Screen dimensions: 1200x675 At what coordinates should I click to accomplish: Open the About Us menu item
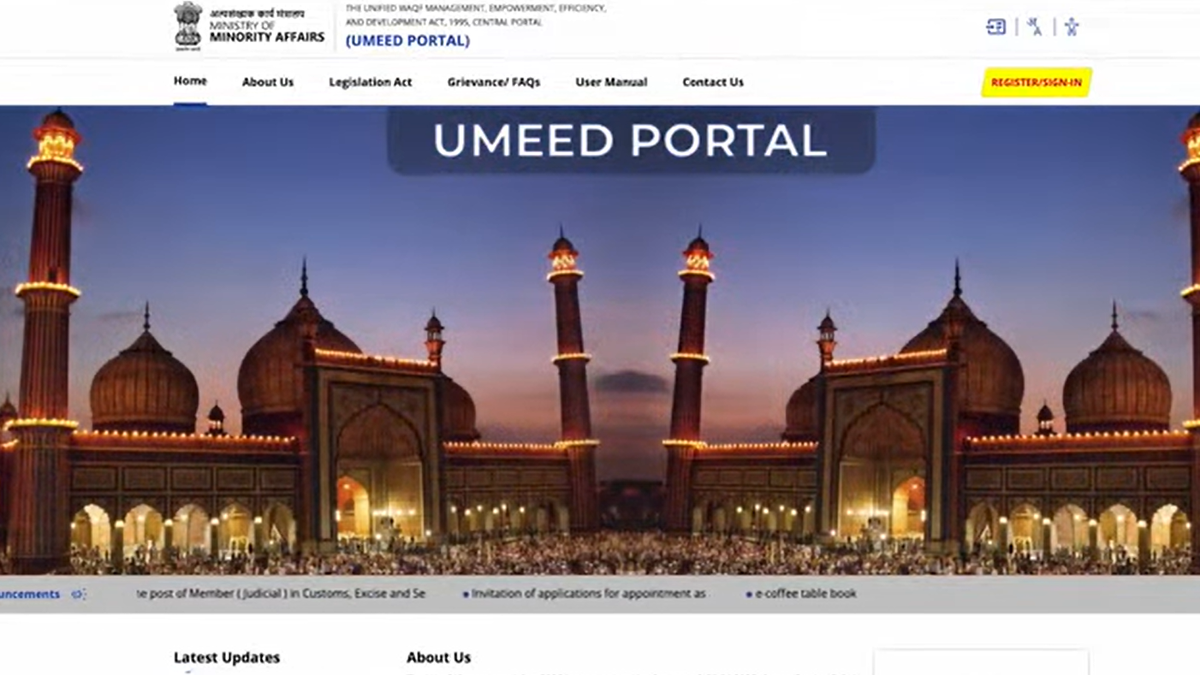268,82
